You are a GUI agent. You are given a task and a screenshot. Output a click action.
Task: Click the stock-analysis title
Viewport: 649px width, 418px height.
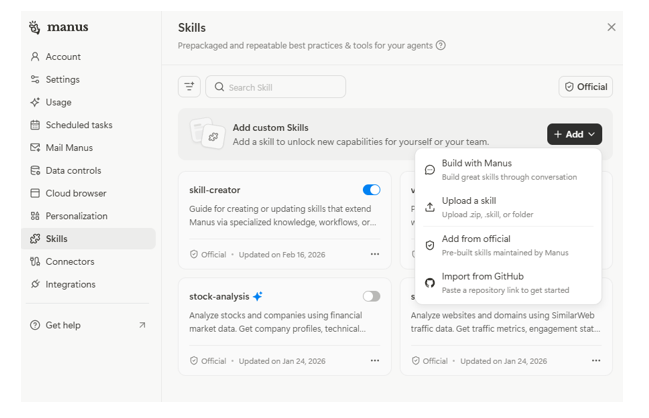coord(219,297)
